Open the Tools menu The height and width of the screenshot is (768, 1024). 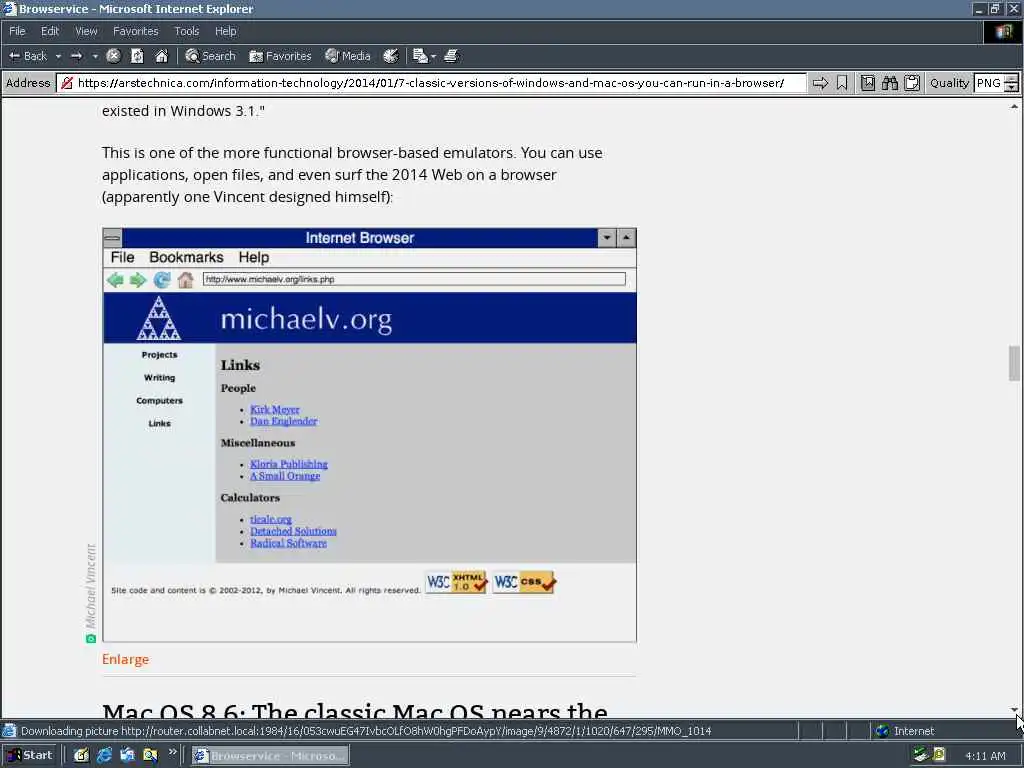click(x=186, y=31)
